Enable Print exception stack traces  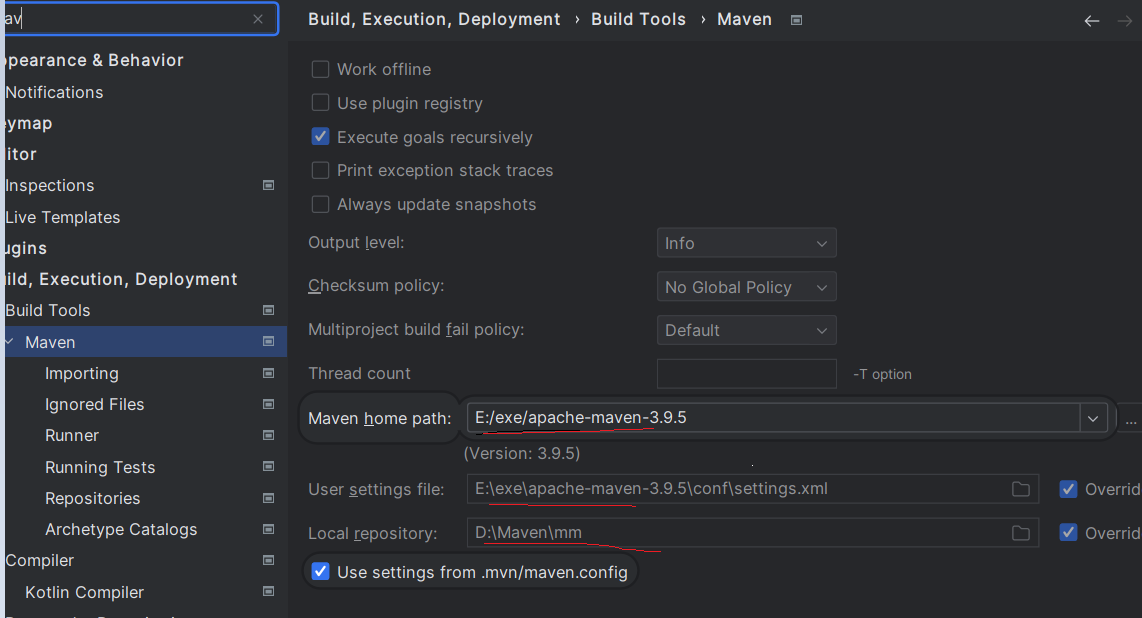(320, 170)
